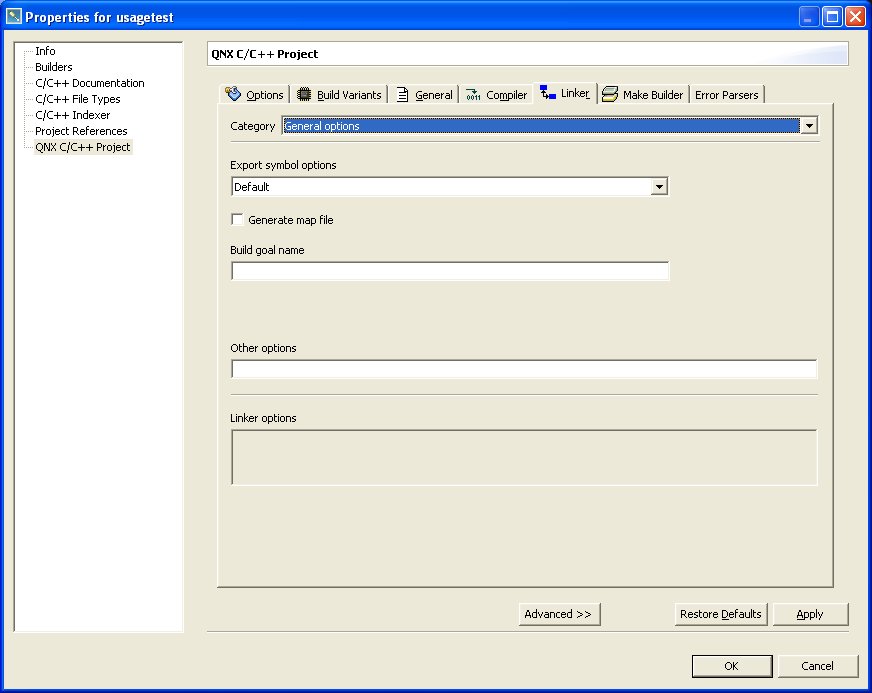The height and width of the screenshot is (693, 872).
Task: Select Project References in the sidebar
Action: coord(80,131)
